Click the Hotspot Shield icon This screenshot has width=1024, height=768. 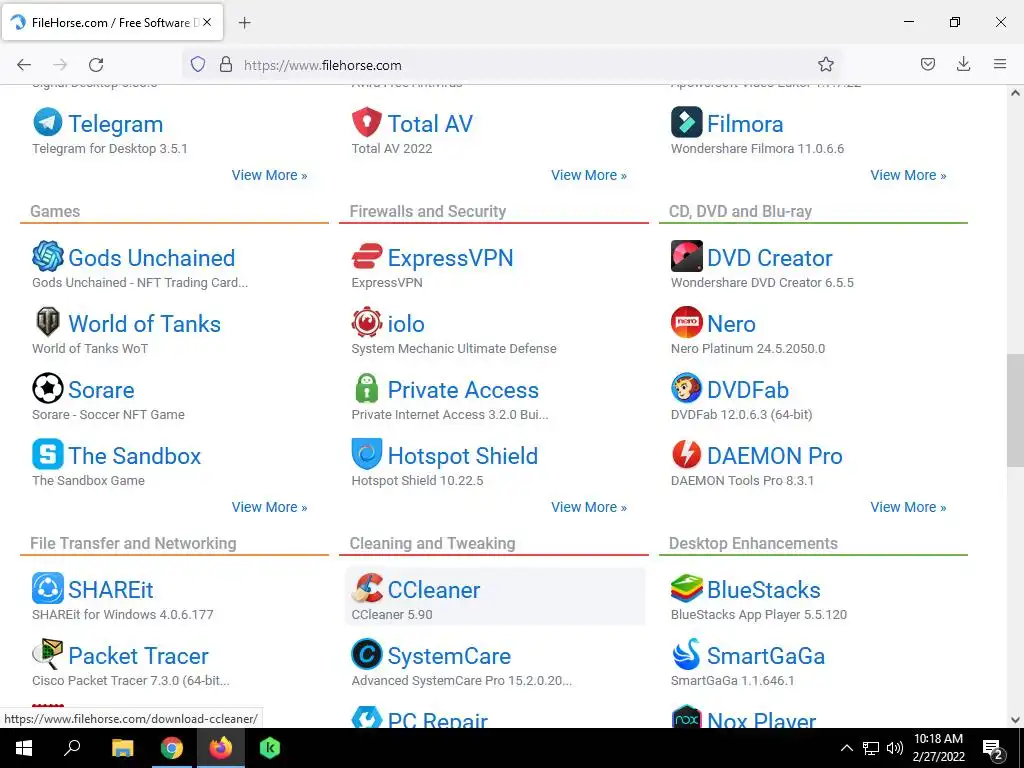pos(366,454)
